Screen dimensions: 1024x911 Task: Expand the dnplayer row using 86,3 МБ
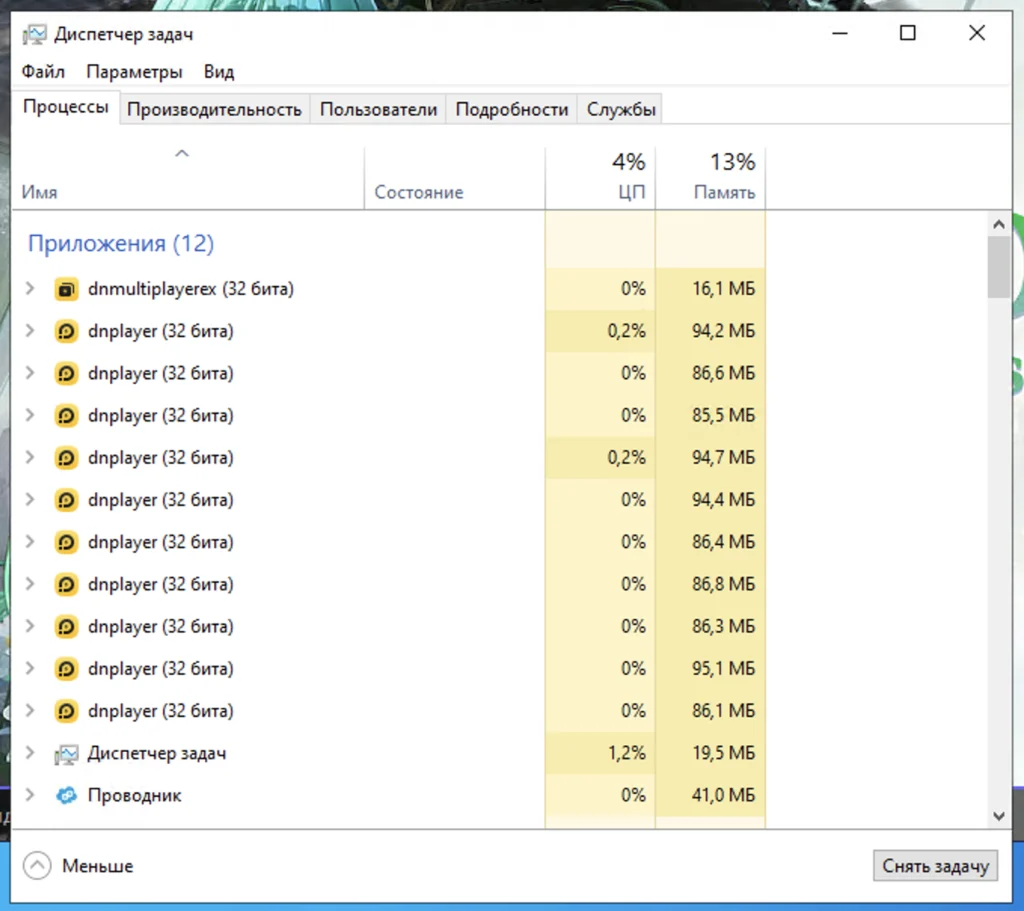coord(29,626)
